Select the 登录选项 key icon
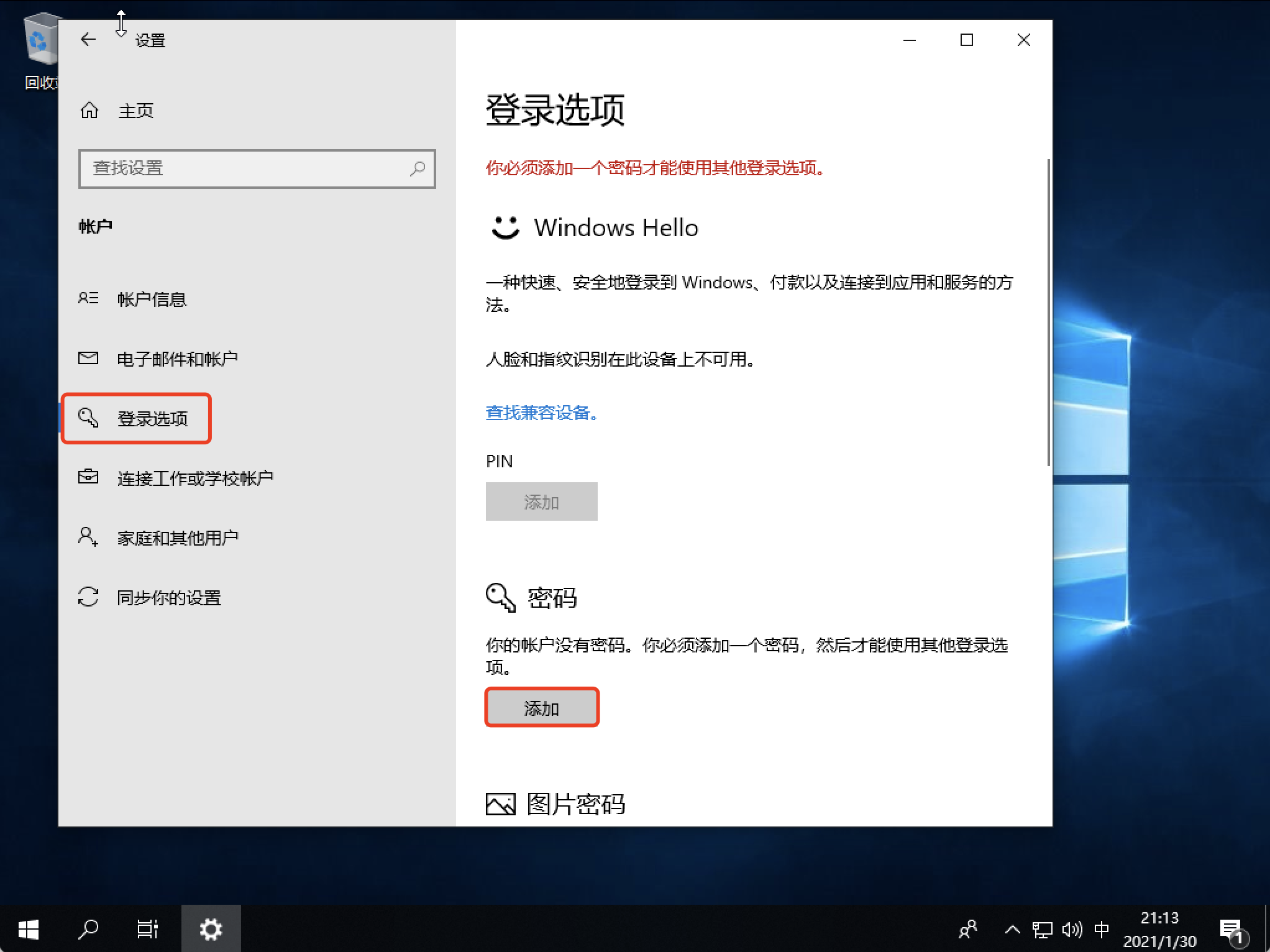The width and height of the screenshot is (1270, 952). [x=88, y=418]
